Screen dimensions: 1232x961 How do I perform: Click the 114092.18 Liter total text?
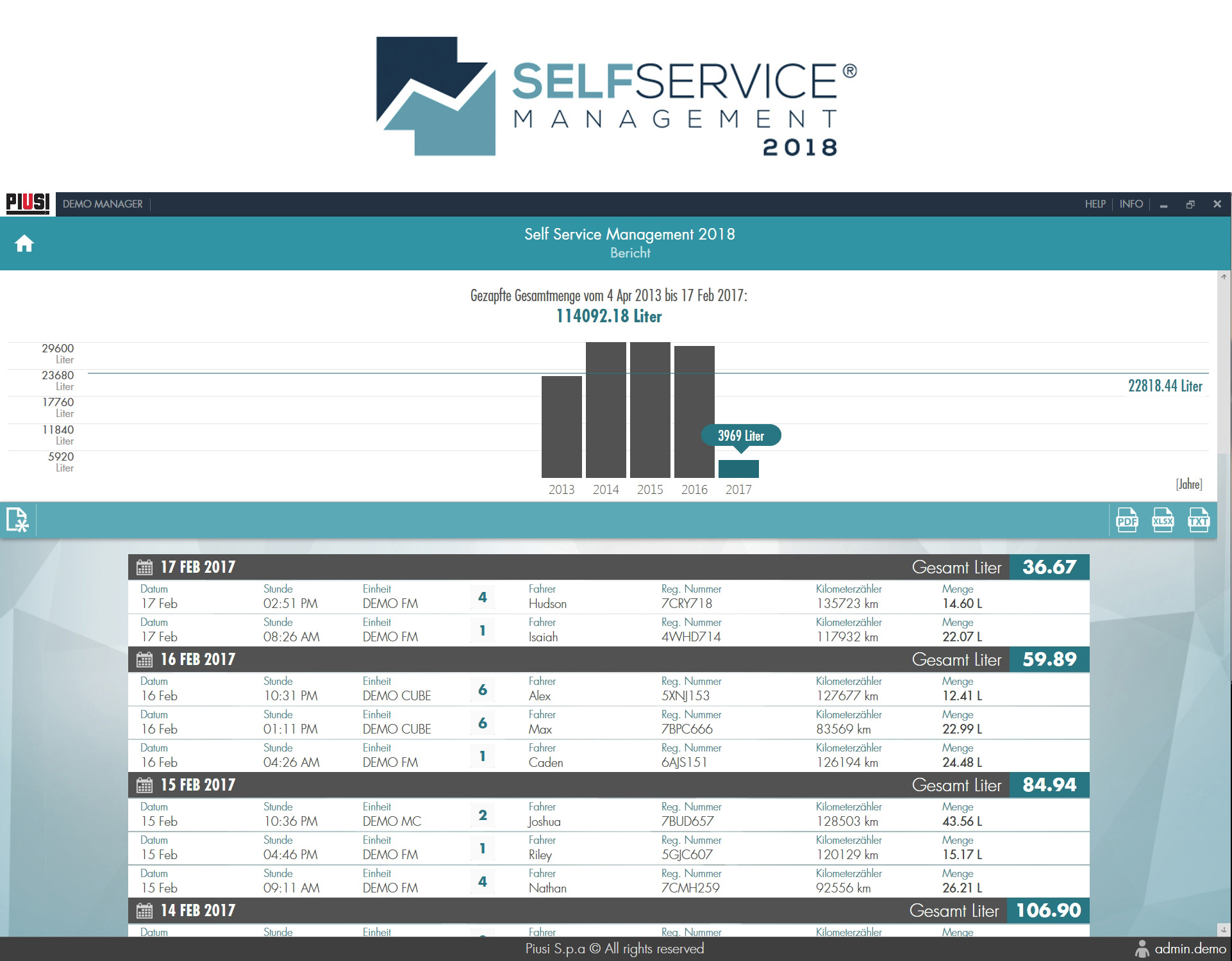(609, 316)
